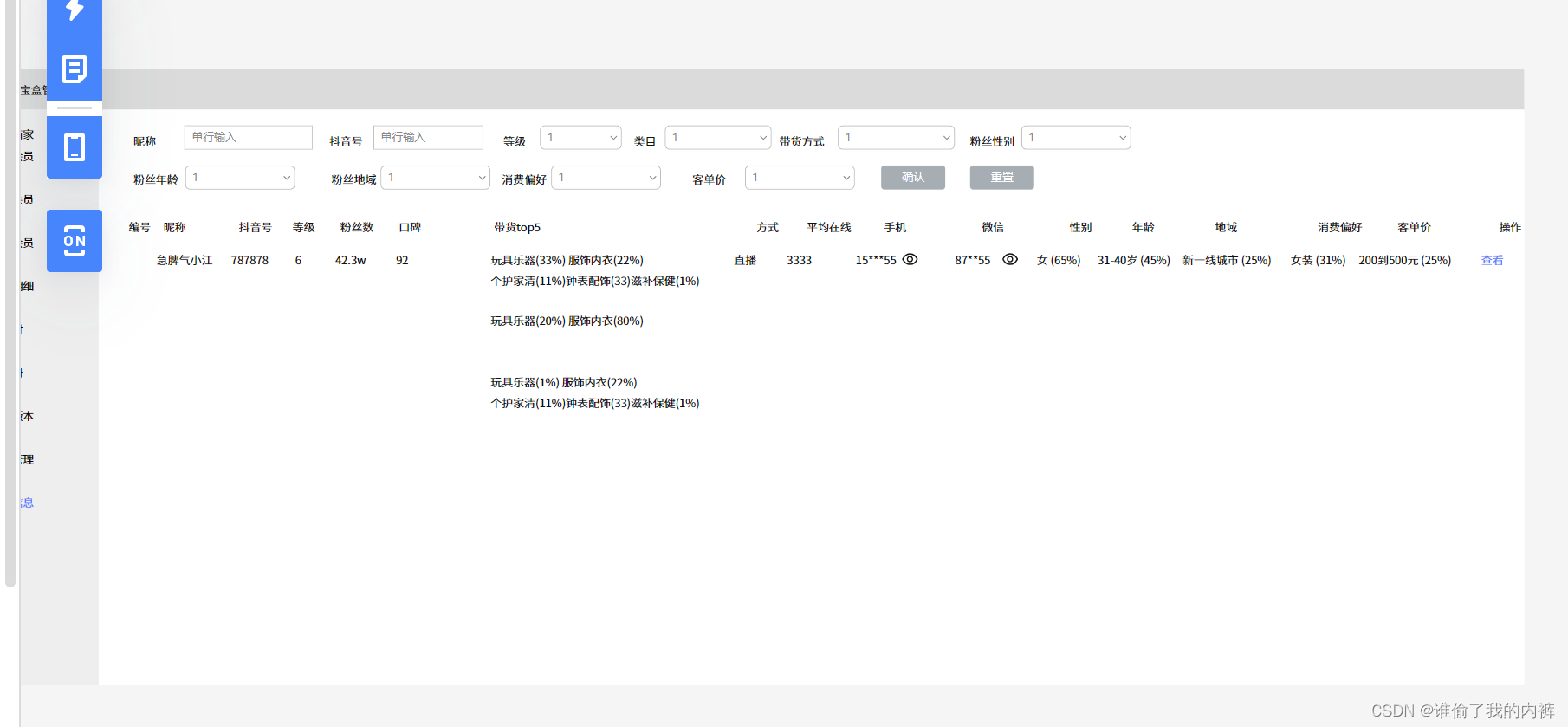Viewport: 1568px width, 727px height.
Task: Expand the 消费偏好 dropdown
Action: pyautogui.click(x=606, y=178)
